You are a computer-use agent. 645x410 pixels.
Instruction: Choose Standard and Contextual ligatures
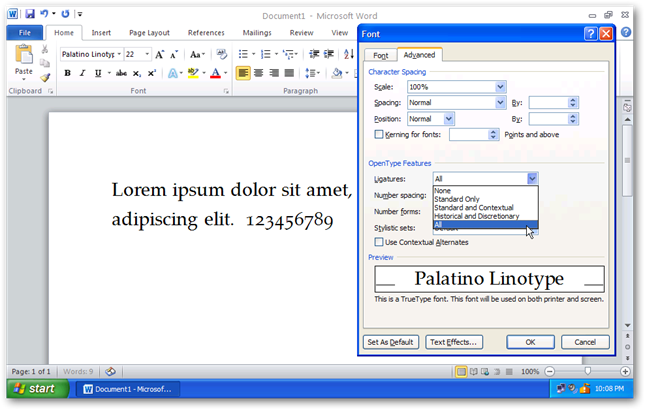coord(485,207)
